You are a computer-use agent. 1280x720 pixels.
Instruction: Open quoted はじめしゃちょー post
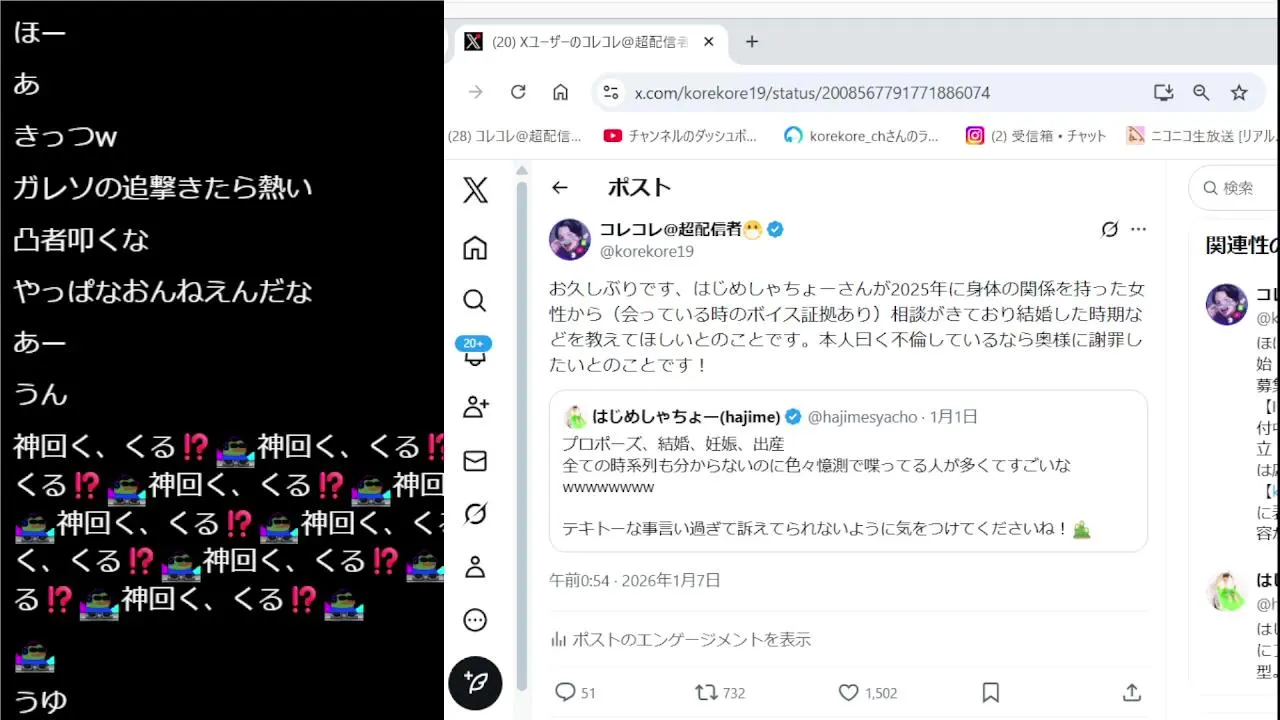coord(848,471)
